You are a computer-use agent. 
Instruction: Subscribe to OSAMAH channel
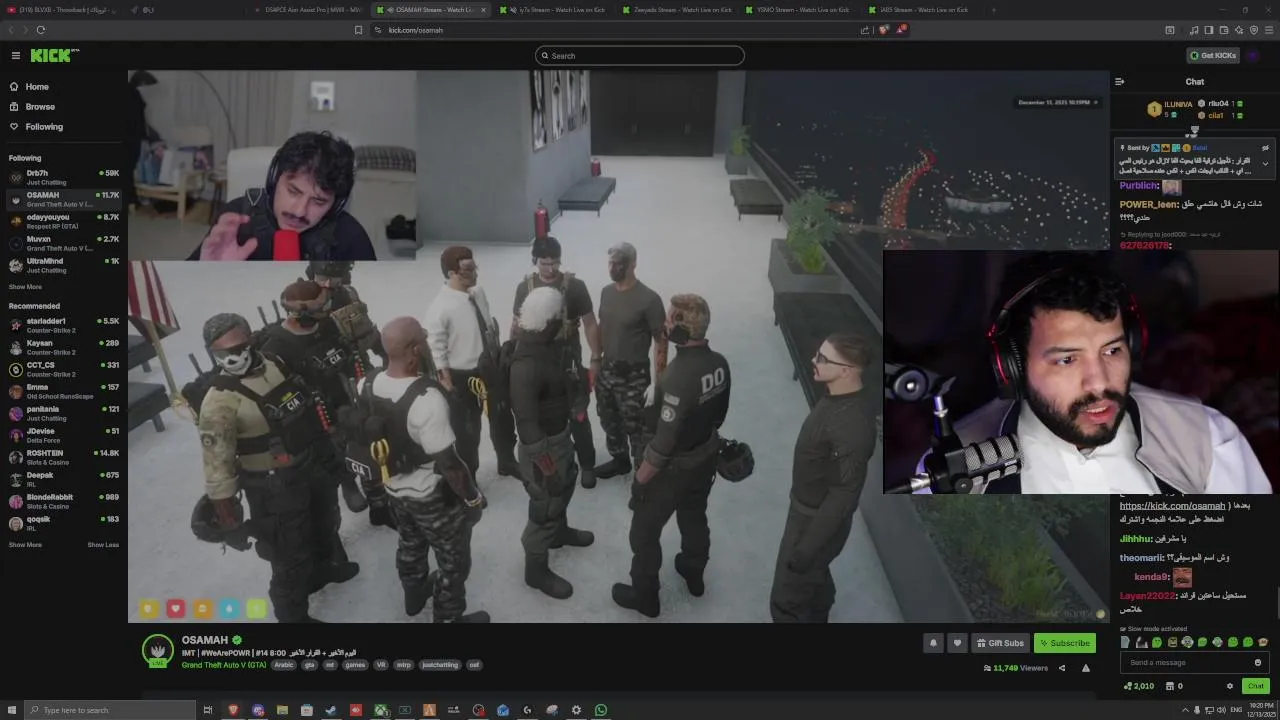(1064, 643)
